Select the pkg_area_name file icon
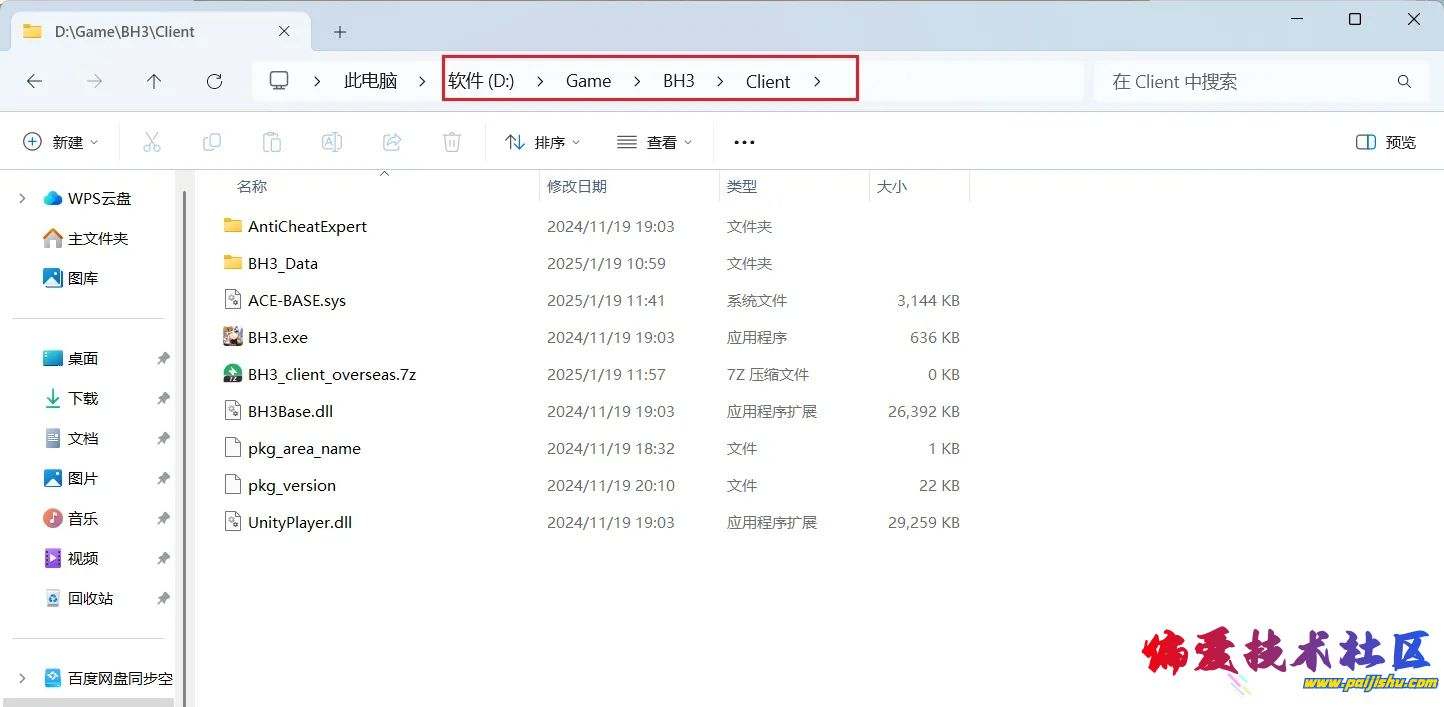This screenshot has height=707, width=1444. pyautogui.click(x=233, y=448)
